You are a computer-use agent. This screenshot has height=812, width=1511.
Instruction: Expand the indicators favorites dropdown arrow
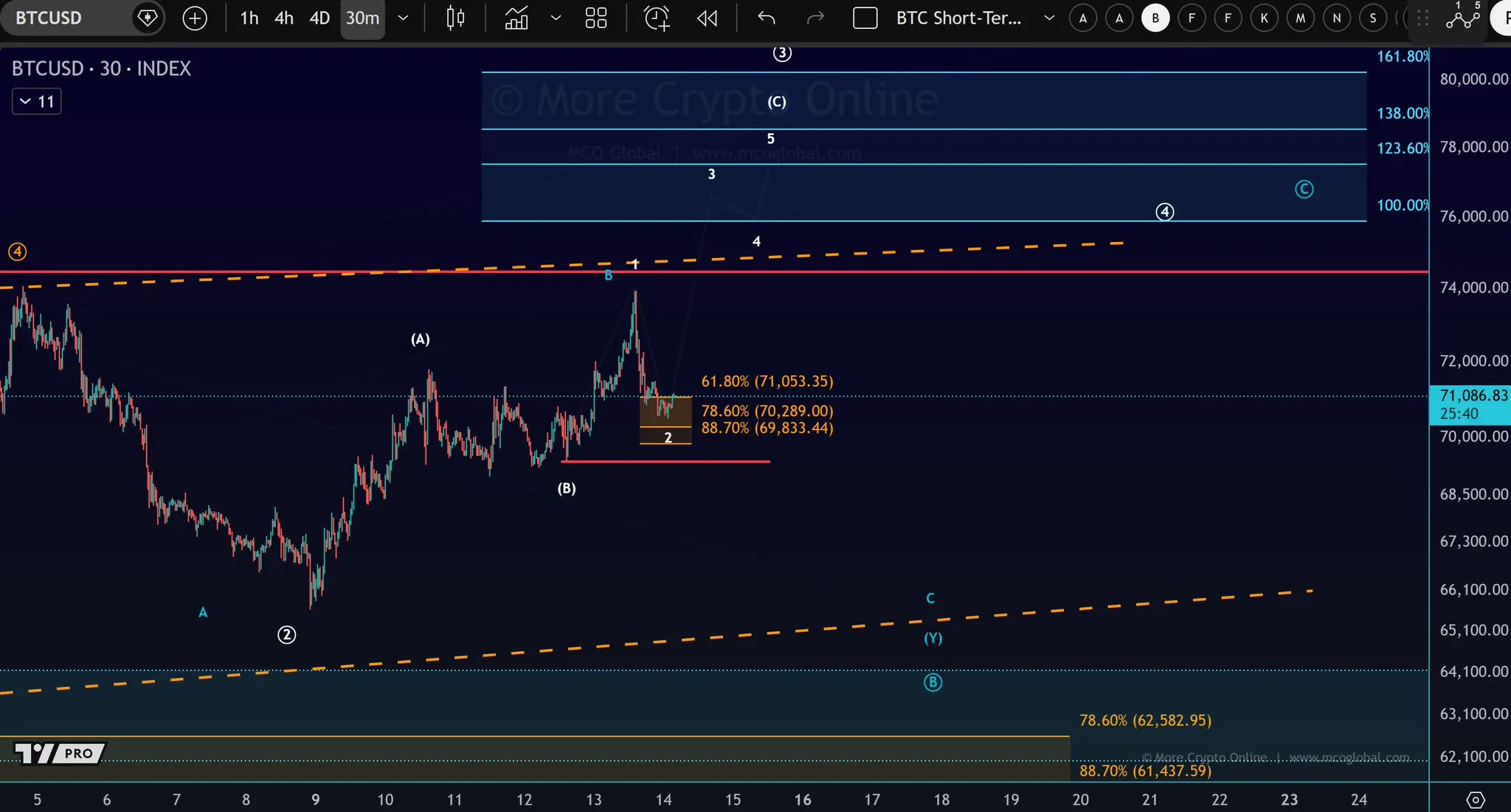556,18
